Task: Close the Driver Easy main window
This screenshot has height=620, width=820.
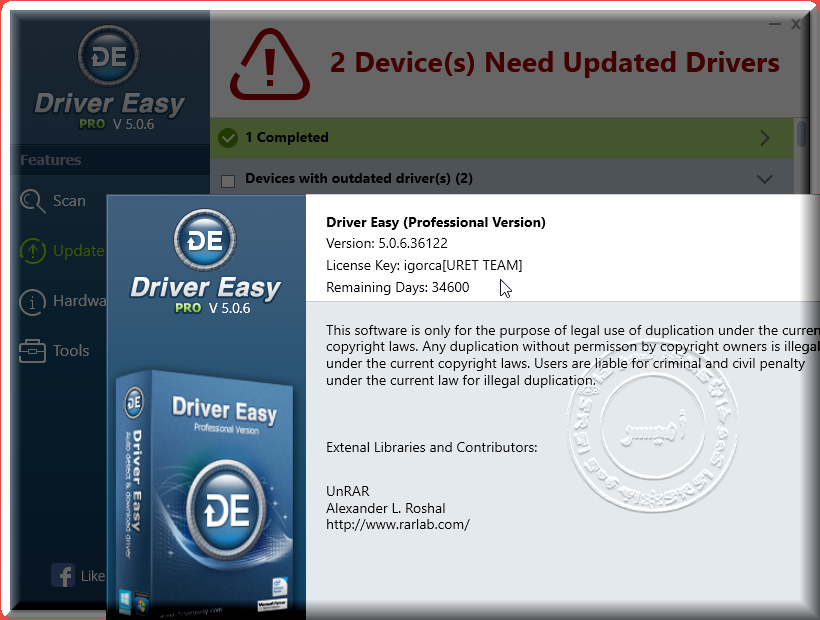Action: point(796,24)
